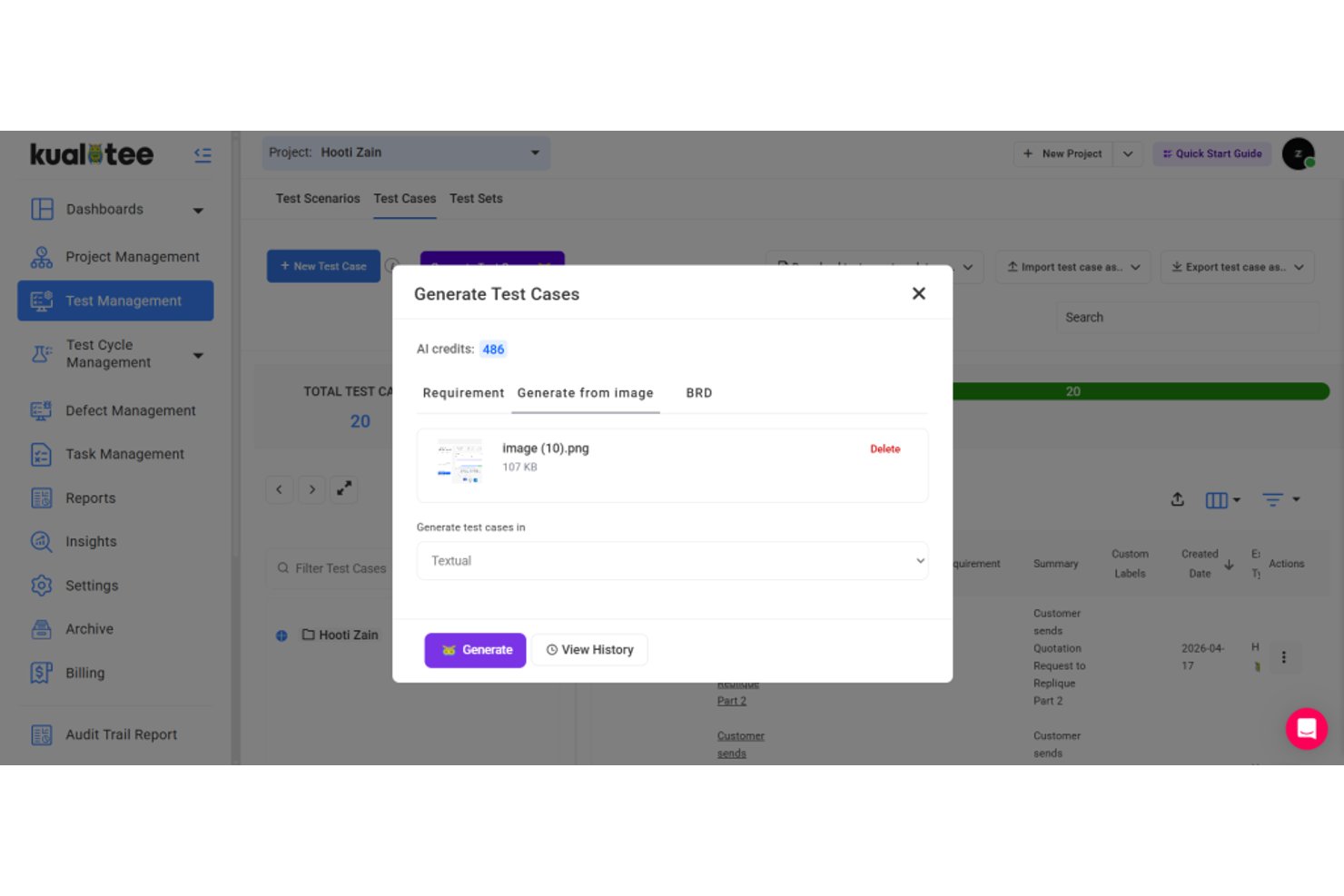Click the 2026-04-17 created date cell
Screen dimensions: 1344x896
coord(1202,657)
